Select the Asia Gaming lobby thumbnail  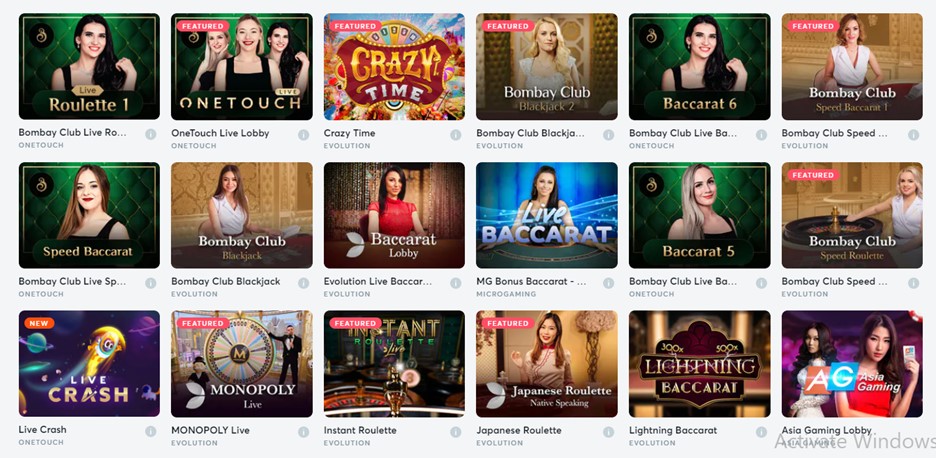pos(852,364)
